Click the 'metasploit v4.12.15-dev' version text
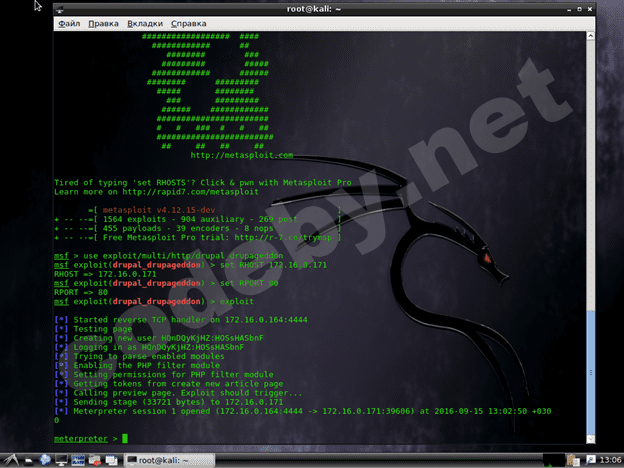The height and width of the screenshot is (468, 624). coord(159,210)
